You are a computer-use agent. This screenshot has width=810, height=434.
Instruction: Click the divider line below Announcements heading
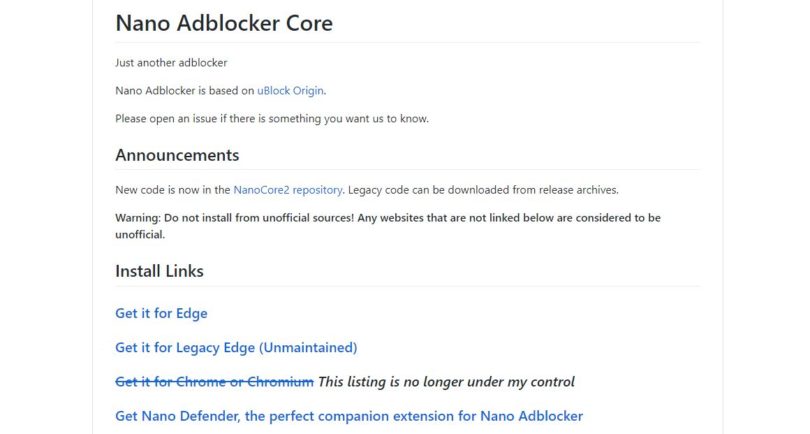pos(408,169)
